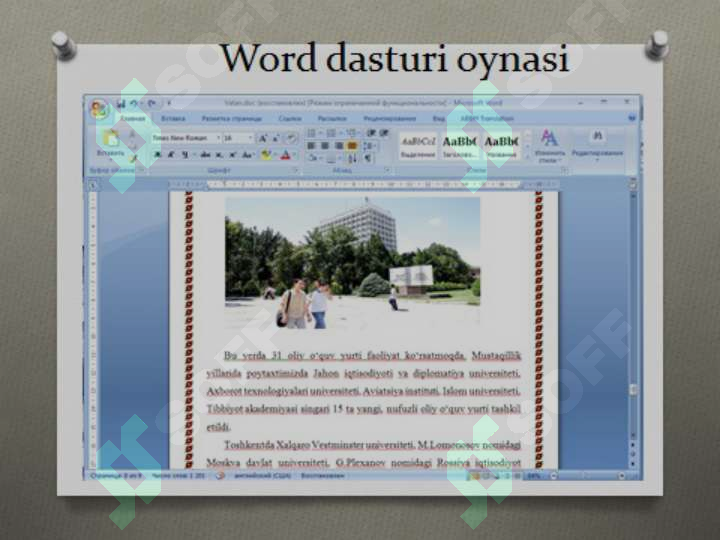Switch to the Ссылки tab
The width and height of the screenshot is (720, 540).
coord(290,118)
